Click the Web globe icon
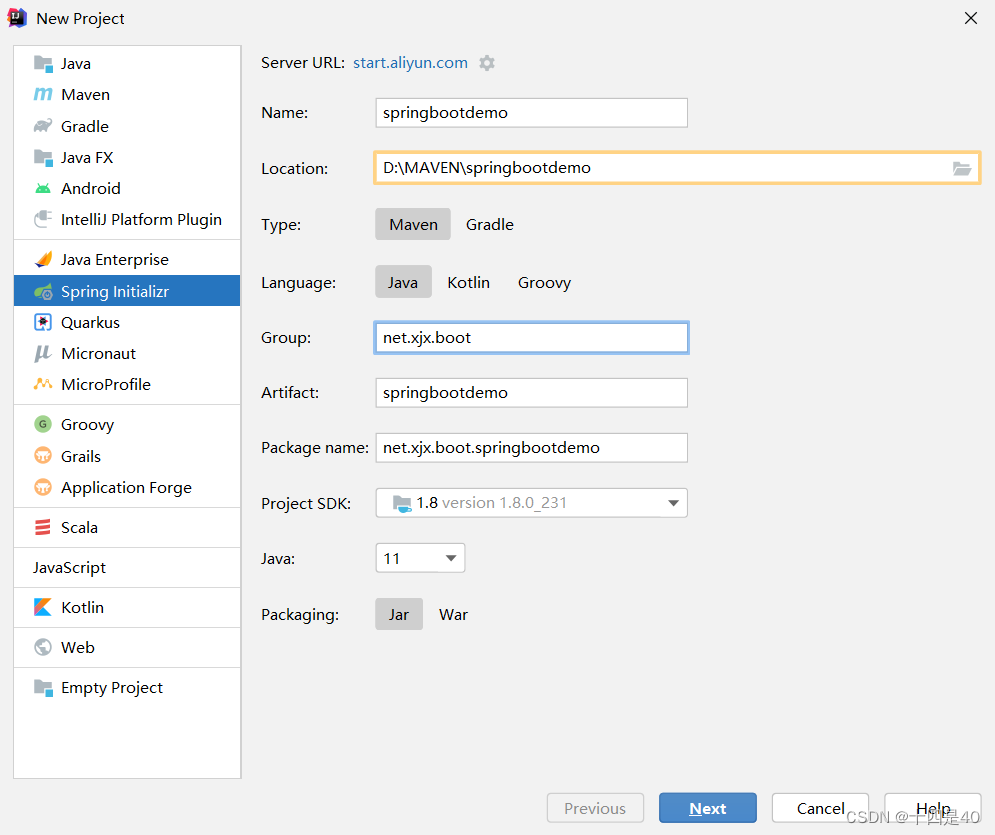This screenshot has width=995, height=835. click(43, 647)
